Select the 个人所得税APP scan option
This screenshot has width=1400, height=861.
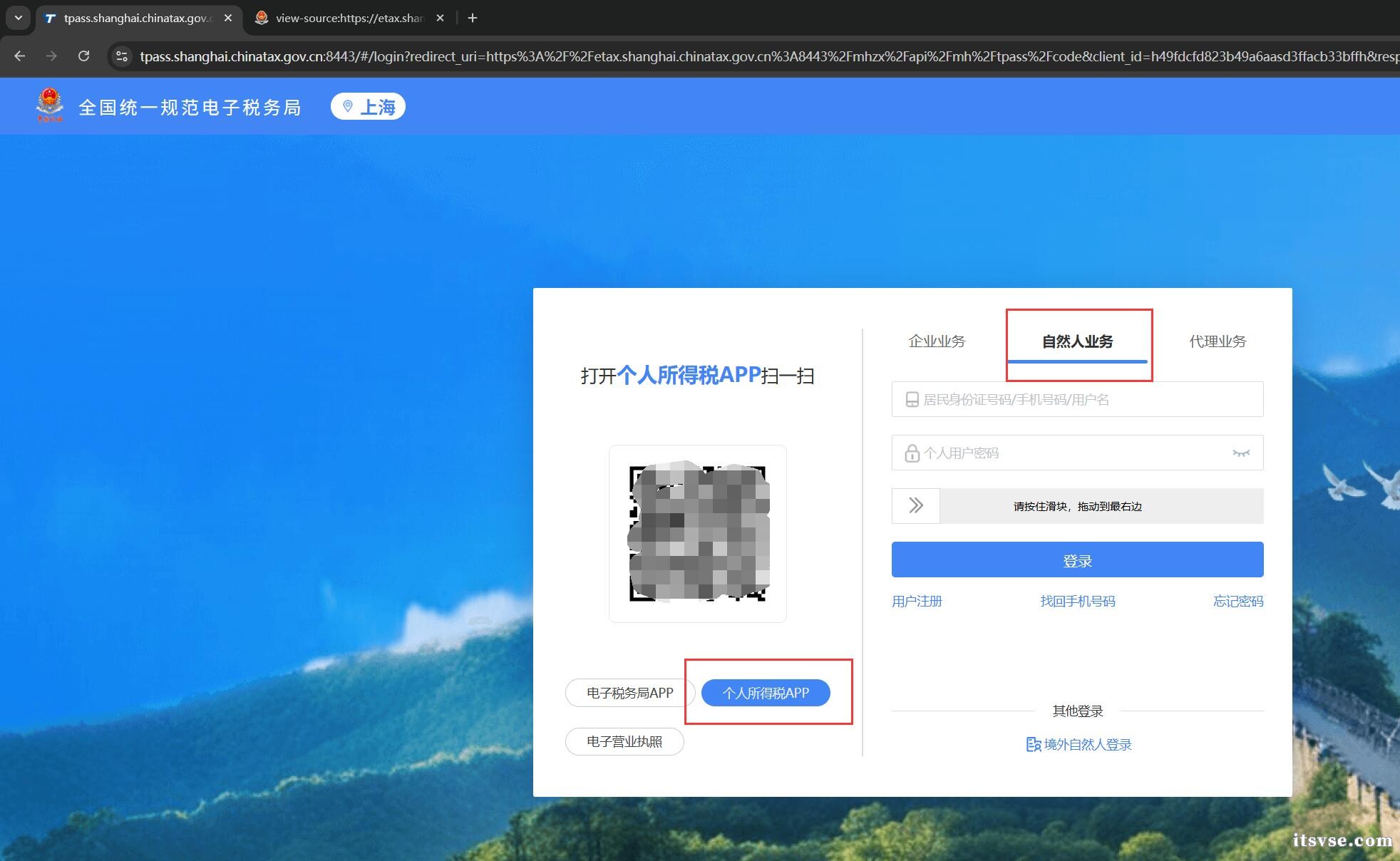click(x=766, y=693)
